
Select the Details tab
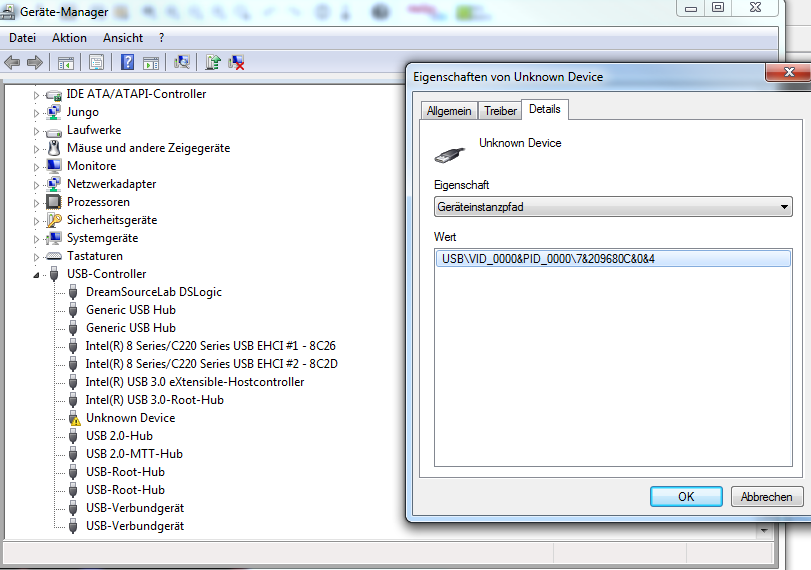tap(545, 109)
